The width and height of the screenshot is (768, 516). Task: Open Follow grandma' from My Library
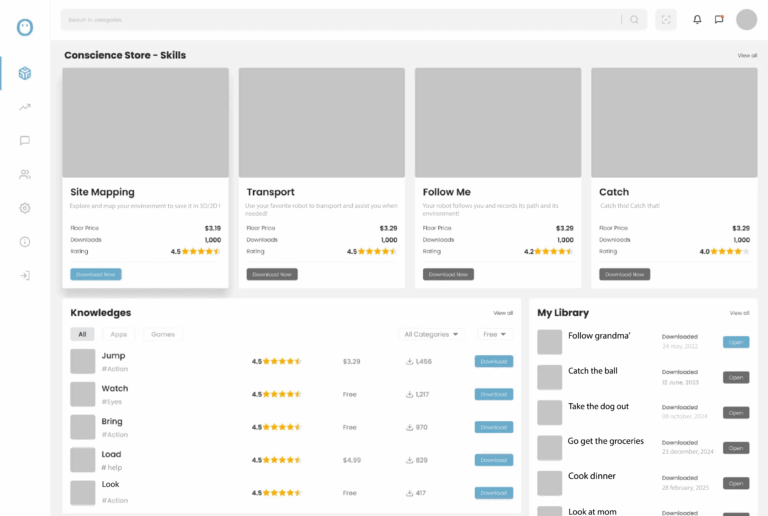point(736,342)
